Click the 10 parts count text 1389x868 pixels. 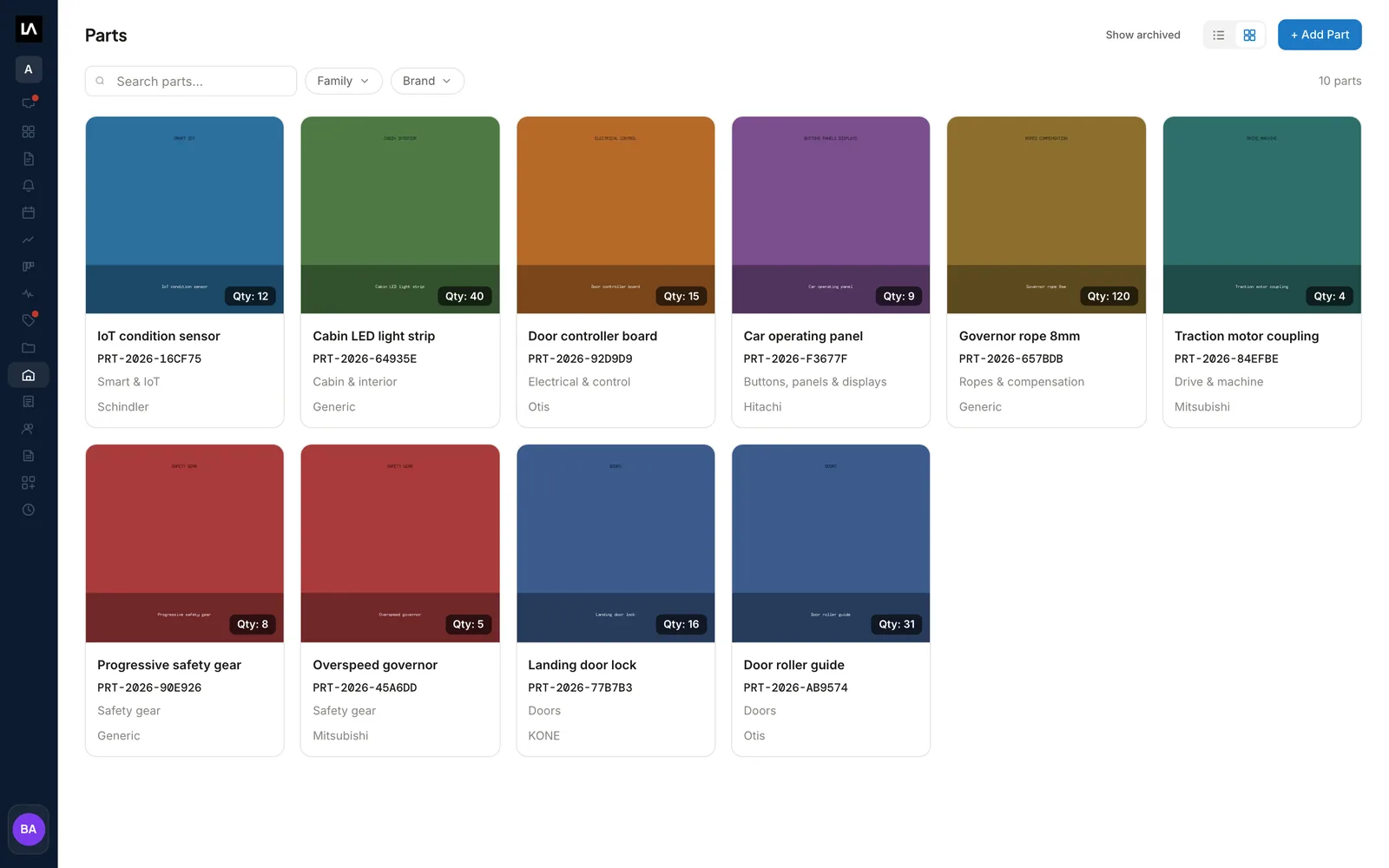point(1340,81)
